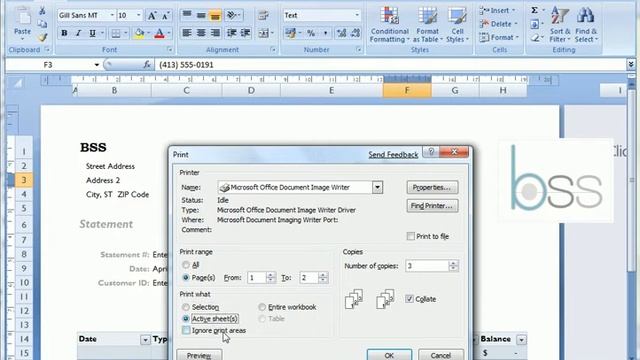Click the Insert Function fx button

tap(147, 65)
